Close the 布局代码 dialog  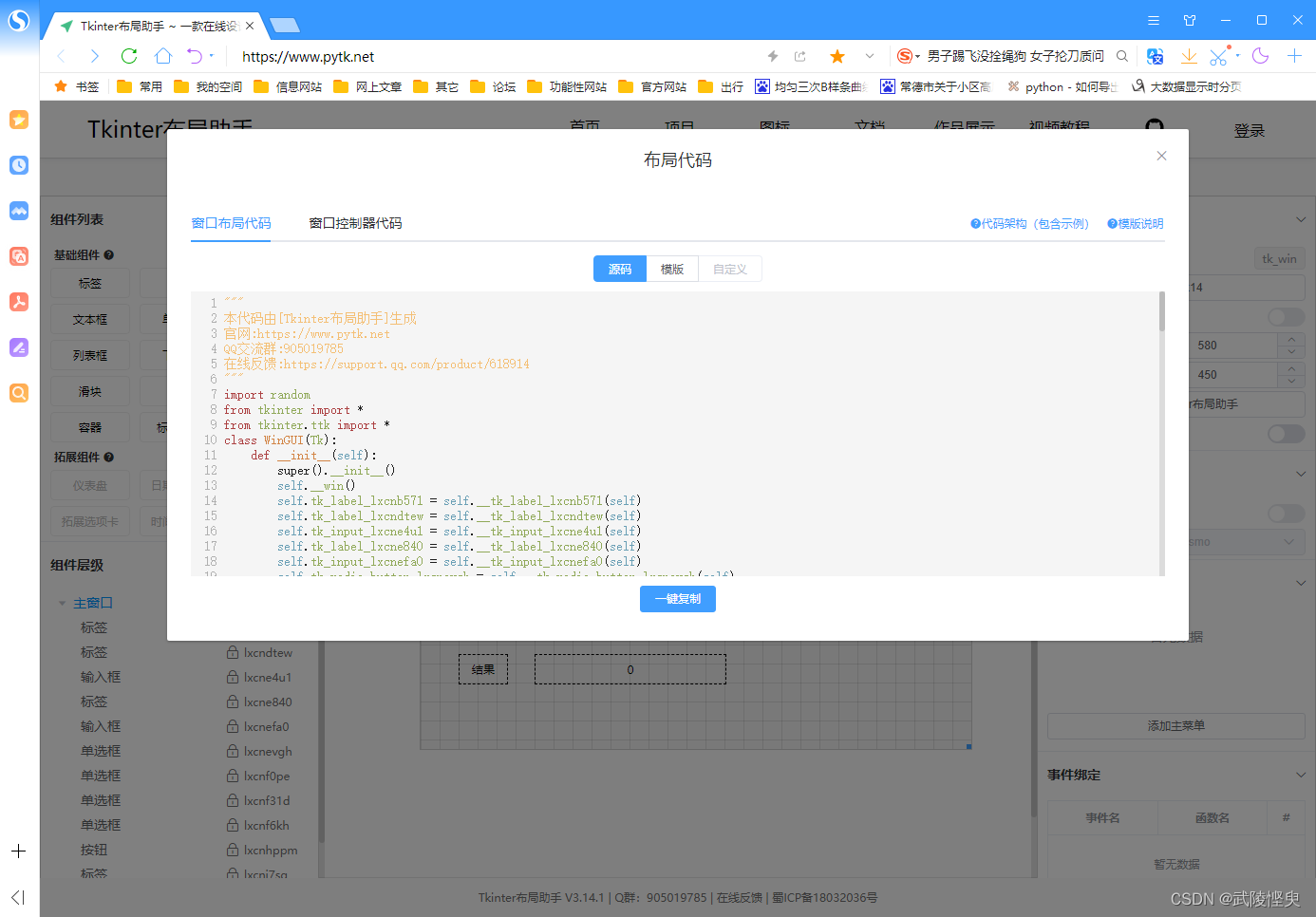(x=1161, y=156)
